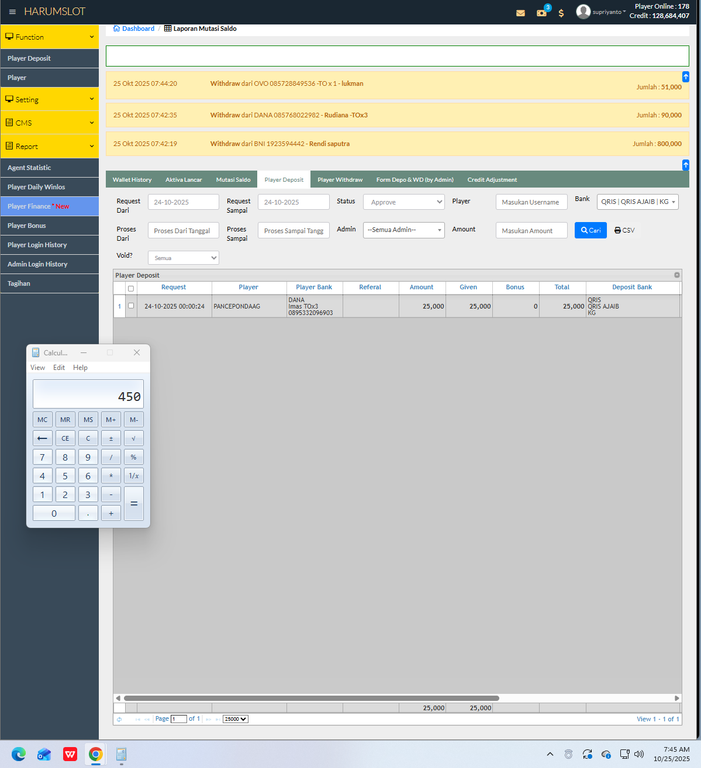This screenshot has width=701, height=768.
Task: Click the calculator percent key
Action: pyautogui.click(x=134, y=457)
